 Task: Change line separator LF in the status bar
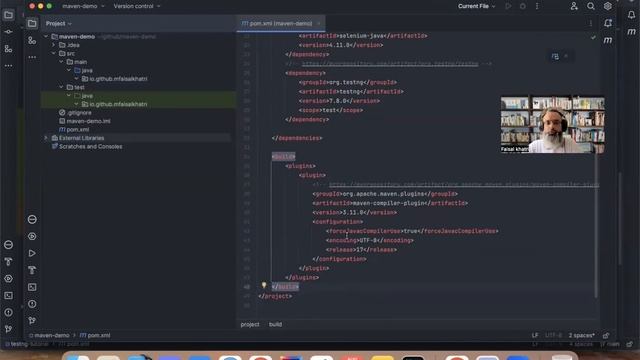pos(535,336)
